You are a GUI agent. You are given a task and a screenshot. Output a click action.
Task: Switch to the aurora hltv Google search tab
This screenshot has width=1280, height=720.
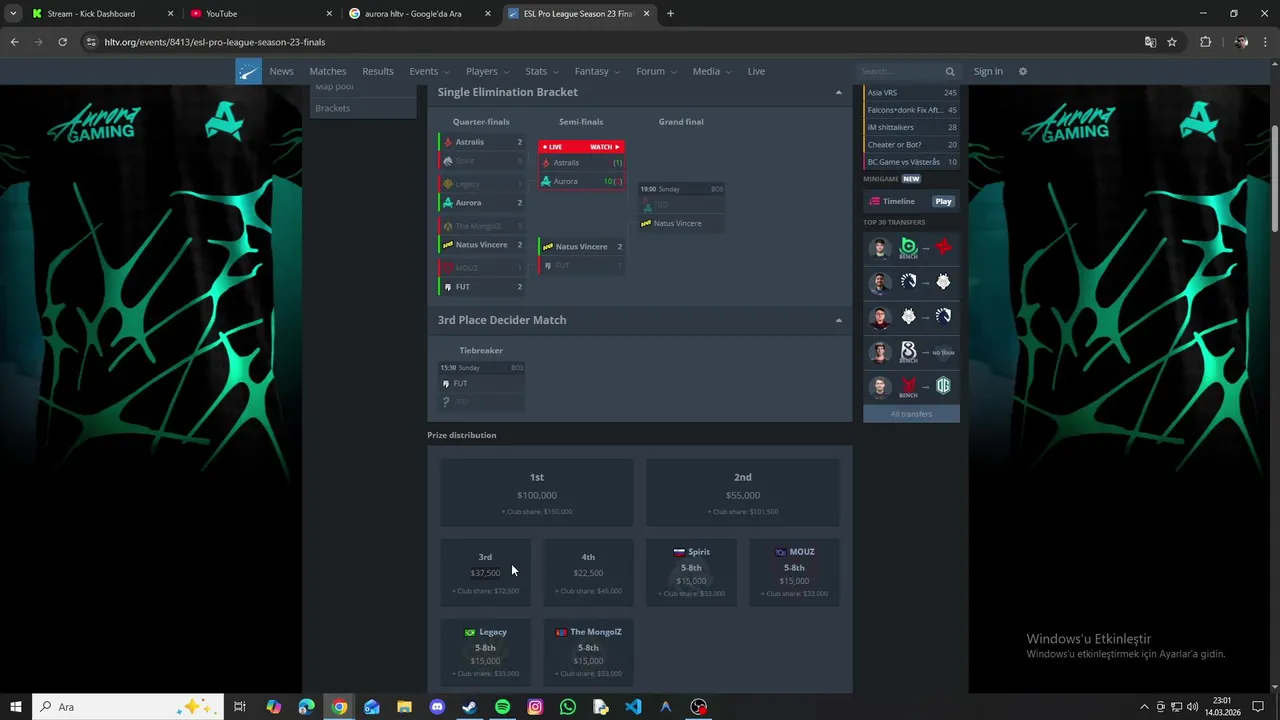[x=420, y=14]
